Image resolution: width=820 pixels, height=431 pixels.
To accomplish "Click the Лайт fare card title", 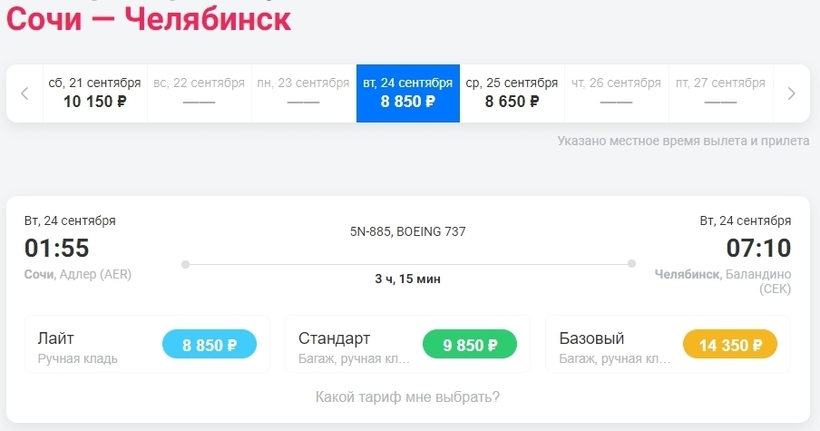I will 56,338.
